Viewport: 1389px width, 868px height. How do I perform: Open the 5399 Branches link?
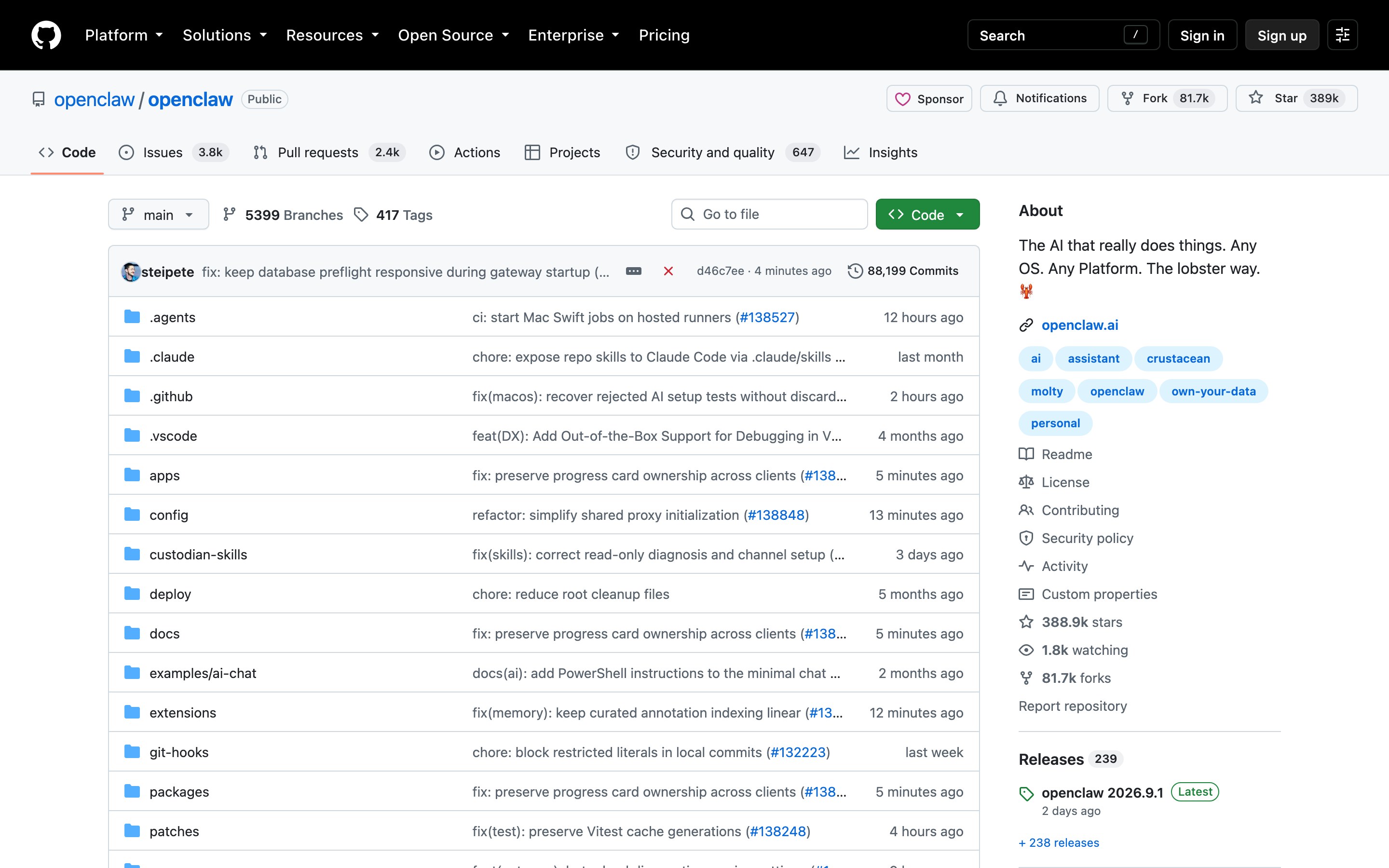(283, 215)
